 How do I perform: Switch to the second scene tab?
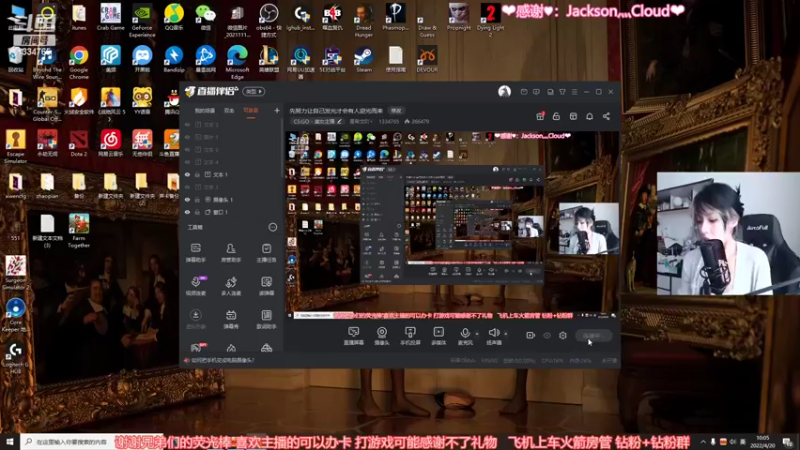[229, 110]
